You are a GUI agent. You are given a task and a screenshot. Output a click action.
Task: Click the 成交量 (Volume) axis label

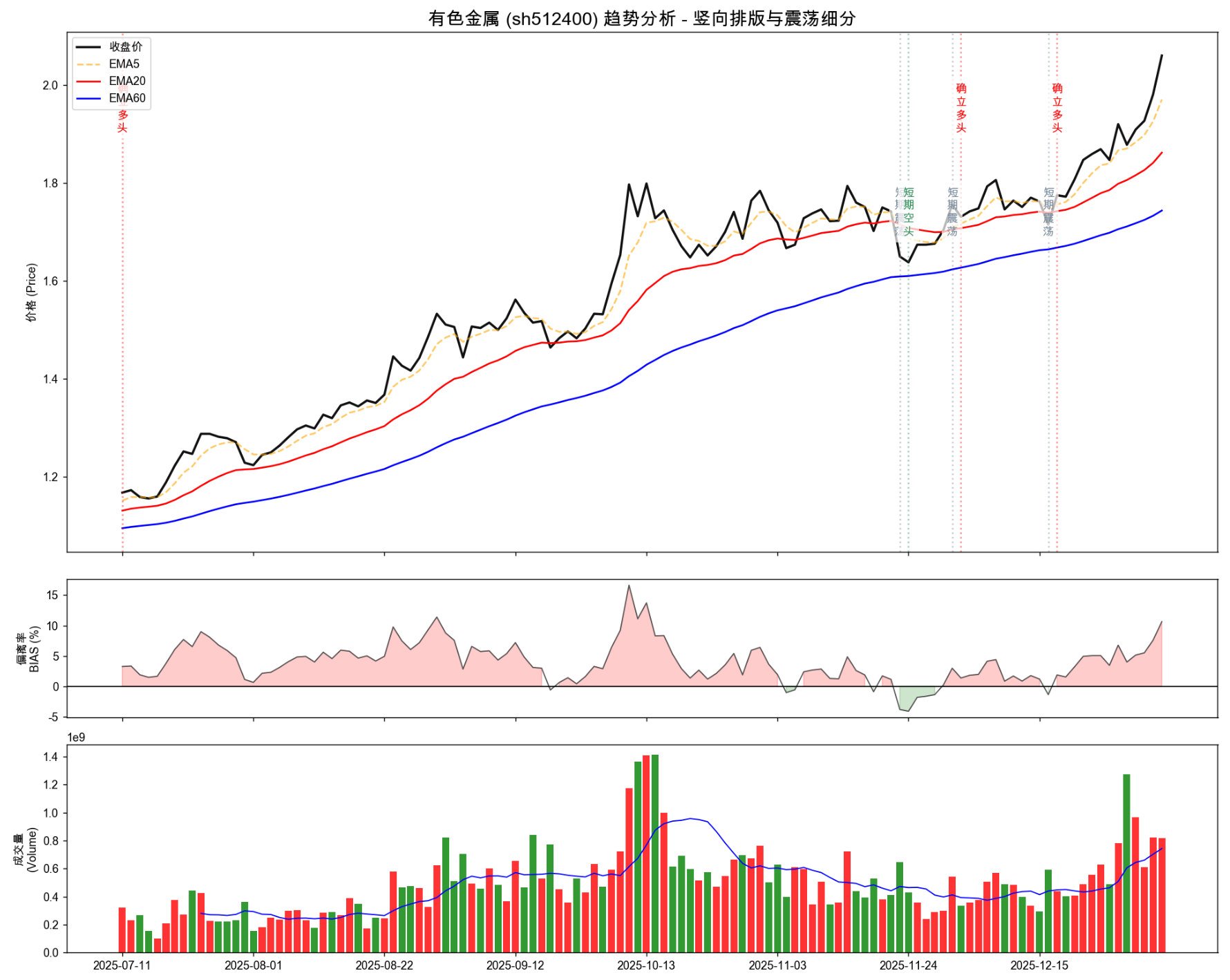(25, 849)
